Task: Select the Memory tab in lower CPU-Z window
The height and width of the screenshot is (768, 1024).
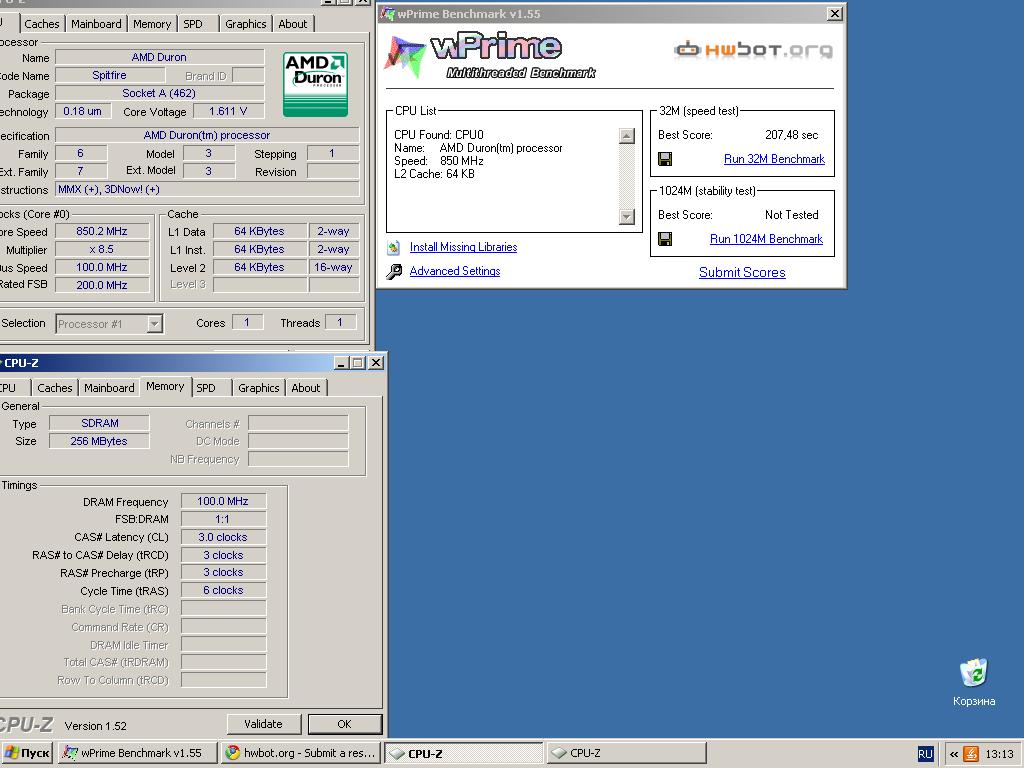Action: point(165,387)
